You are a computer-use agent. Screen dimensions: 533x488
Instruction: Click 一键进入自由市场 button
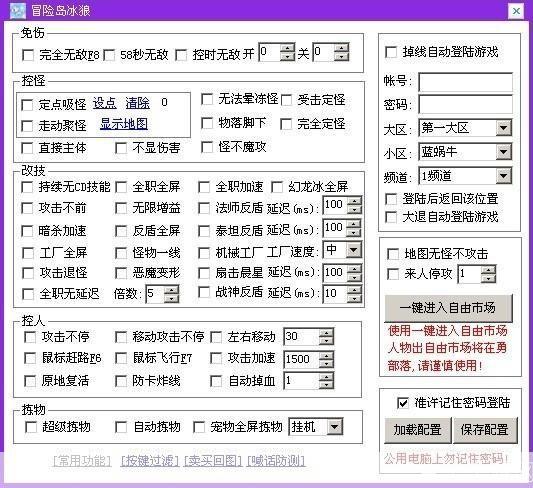448,308
